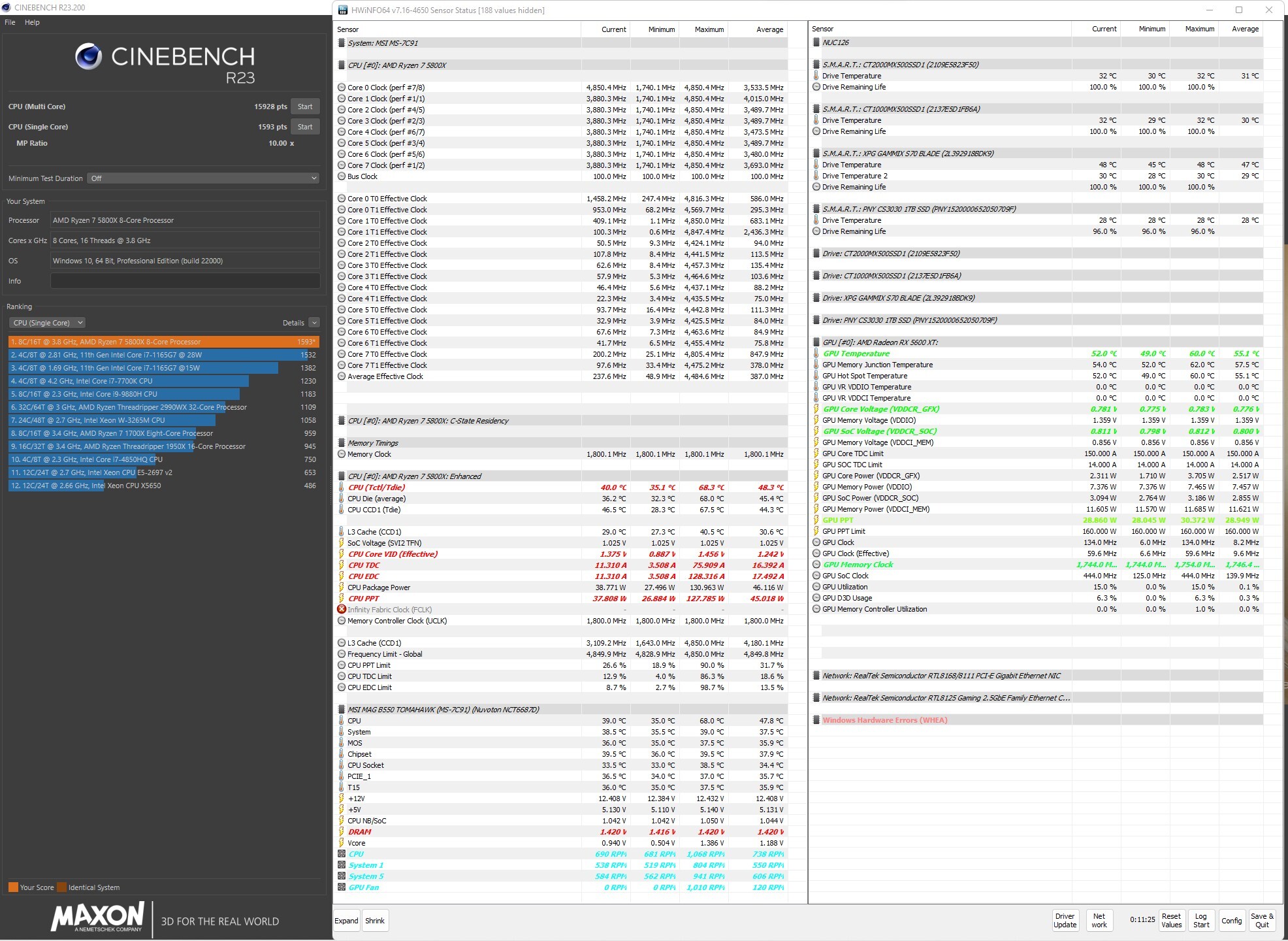Click the lightning icon next to CPU PPT
1288x941 pixels.
point(342,599)
